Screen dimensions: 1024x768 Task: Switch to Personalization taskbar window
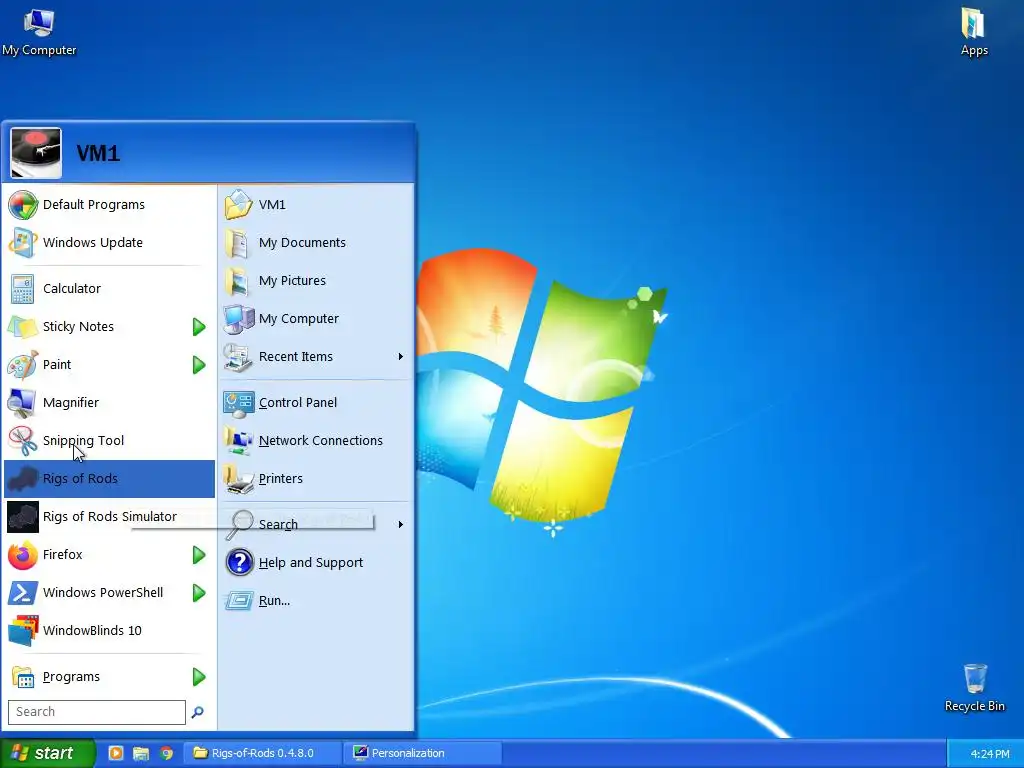(423, 754)
